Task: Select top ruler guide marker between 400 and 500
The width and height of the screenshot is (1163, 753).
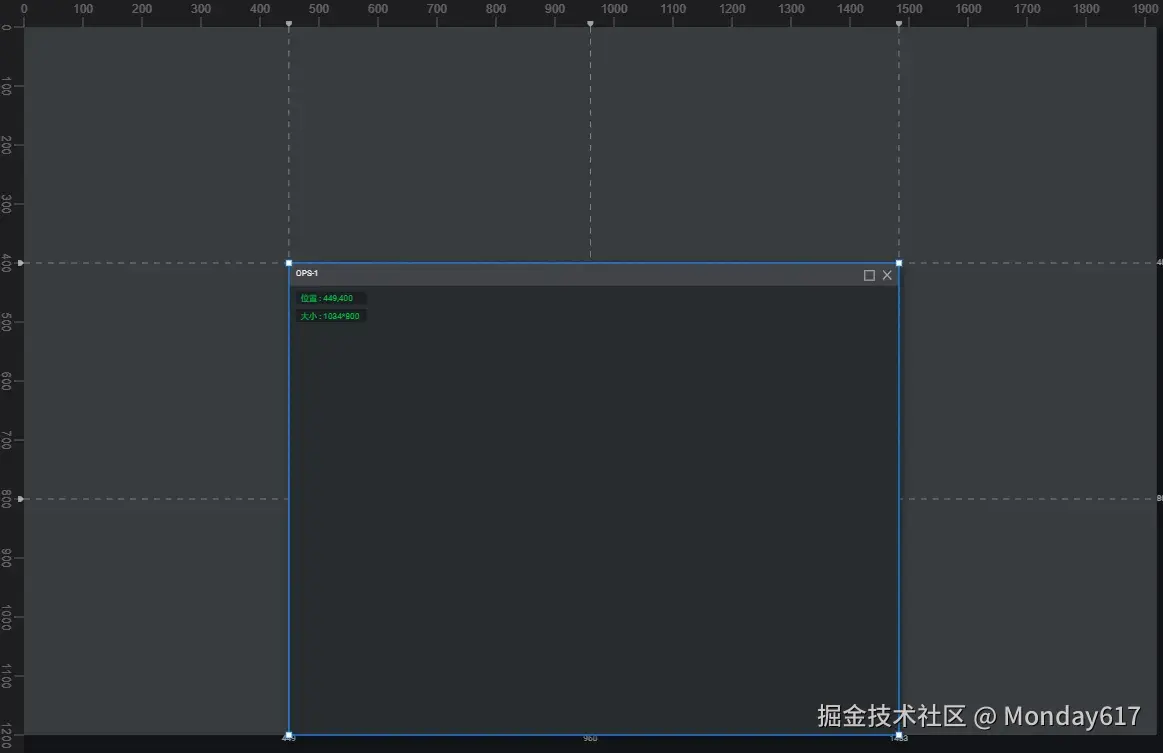Action: [289, 24]
